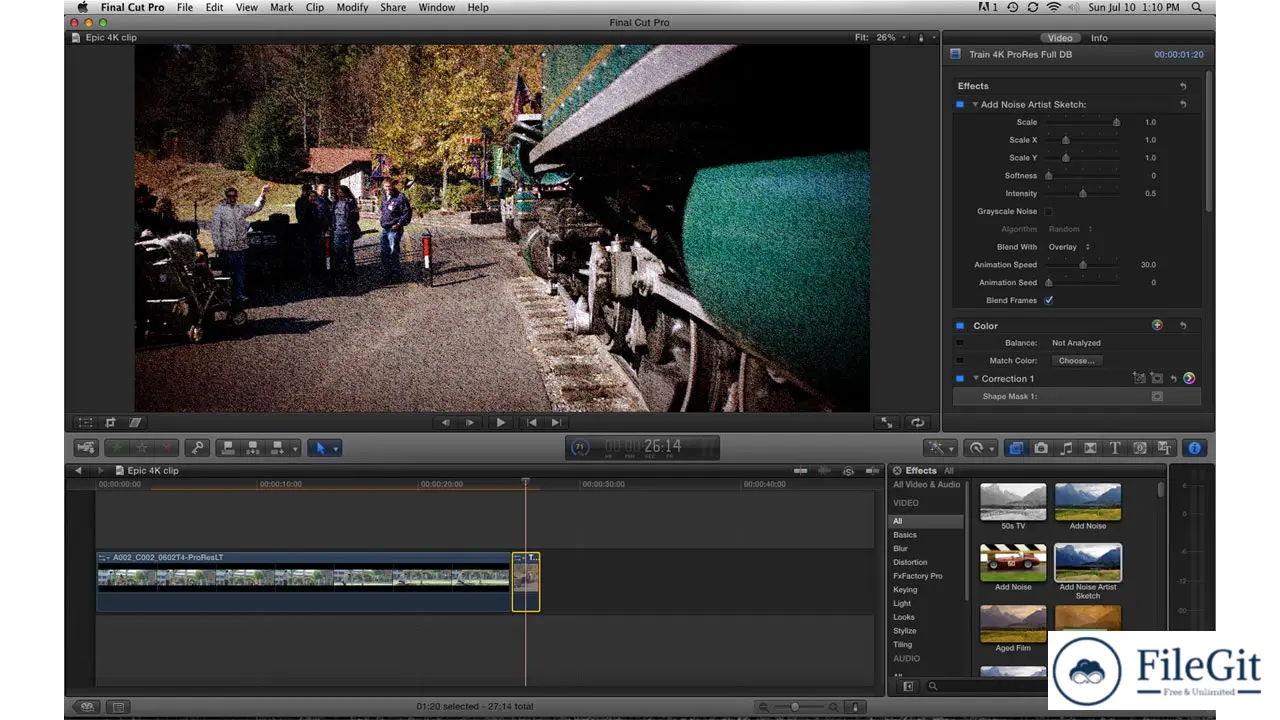Open the Enhancements magic wand menu
This screenshot has height=720, width=1280.
tap(940, 448)
